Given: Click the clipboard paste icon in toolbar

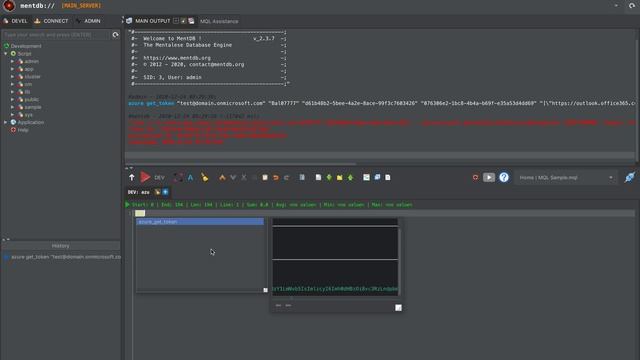Looking at the screenshot, I should (x=265, y=178).
